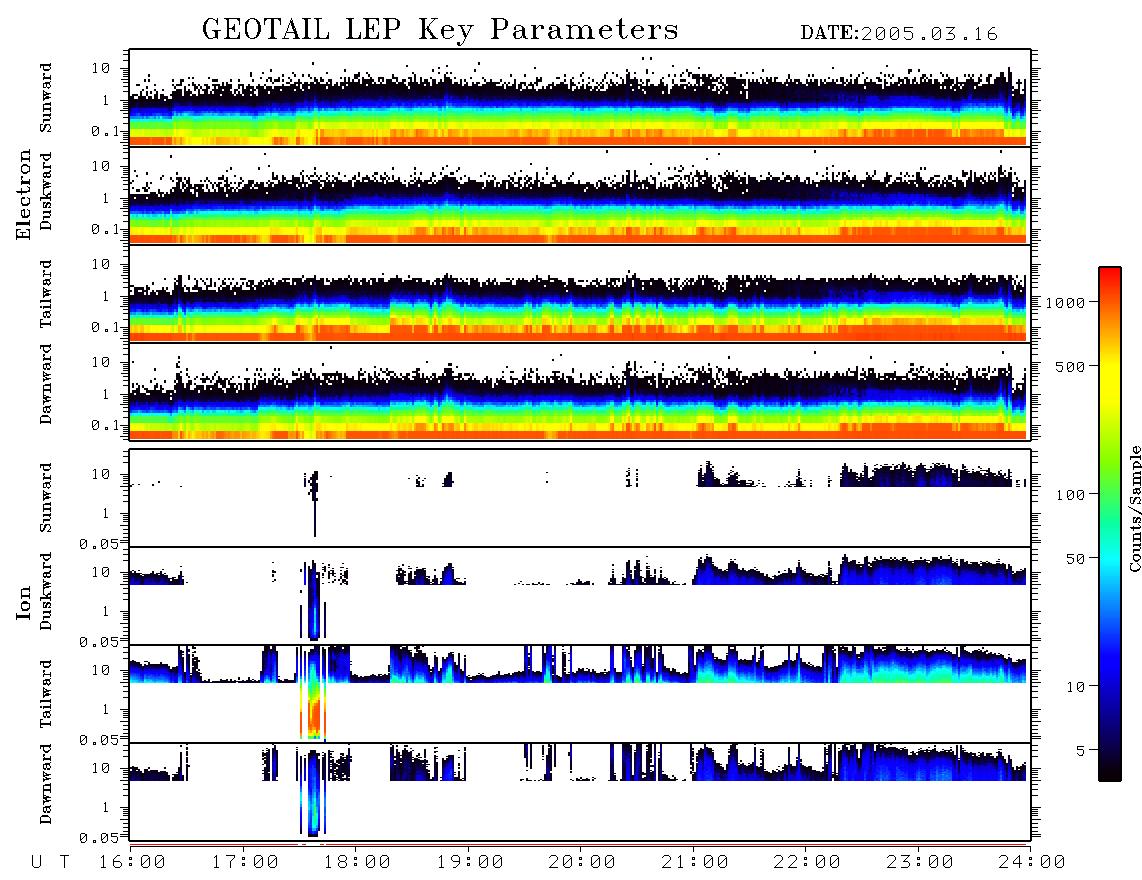Viewport: 1142px width, 880px height.
Task: Click the red burst in Ion Tailward panel
Action: click(x=314, y=716)
